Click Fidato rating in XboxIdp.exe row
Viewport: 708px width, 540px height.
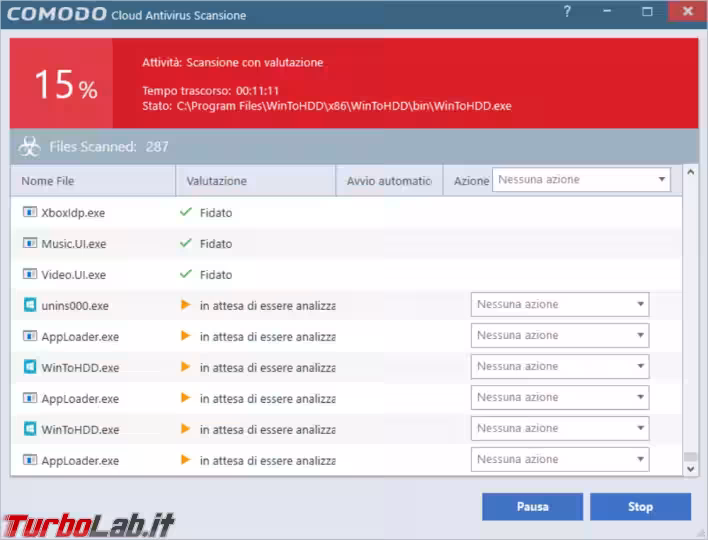point(216,213)
